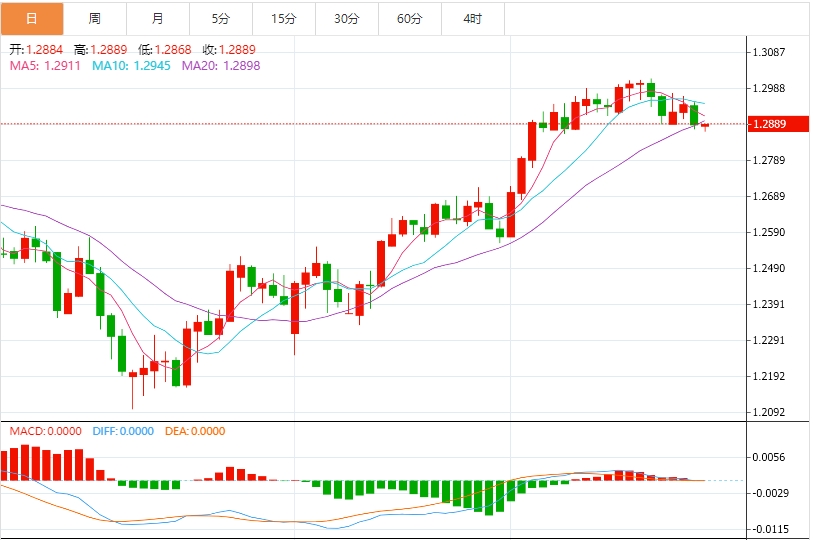The image size is (813, 540).
Task: Switch to the 4时 four-hour tab
Action: [472, 18]
